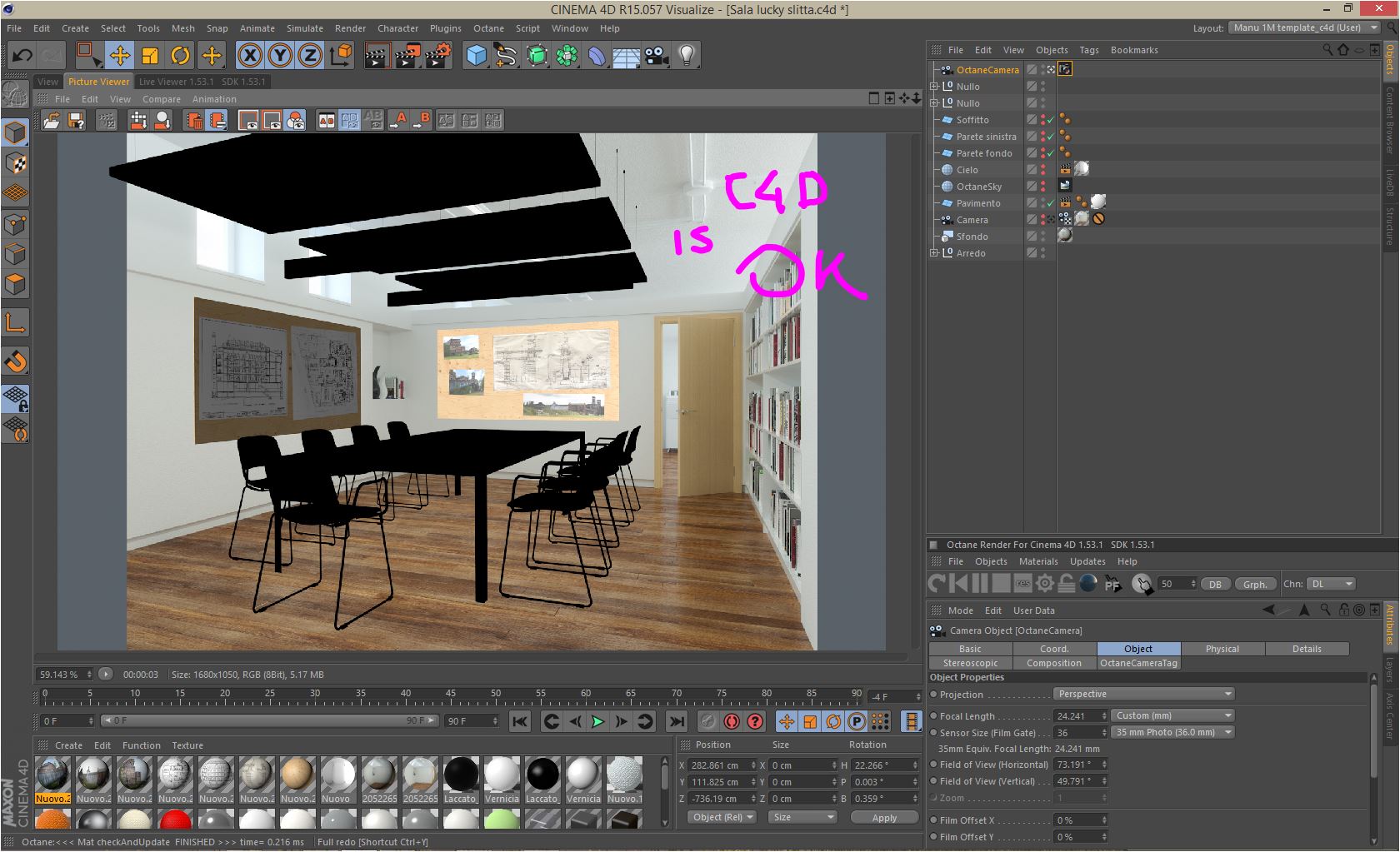This screenshot has height=852, width=1400.
Task: Toggle the Focal Length animation dot
Action: [x=934, y=715]
